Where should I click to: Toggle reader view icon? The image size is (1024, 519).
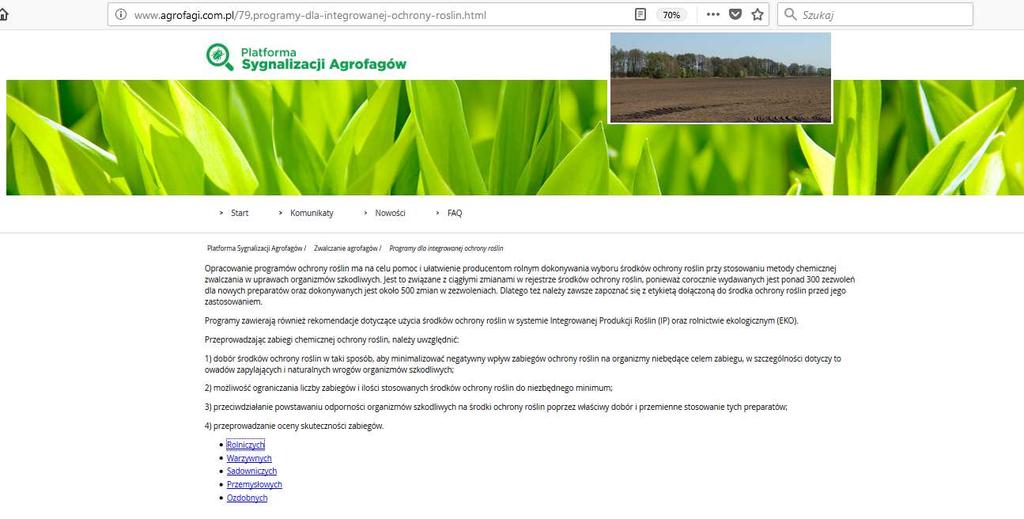point(641,14)
